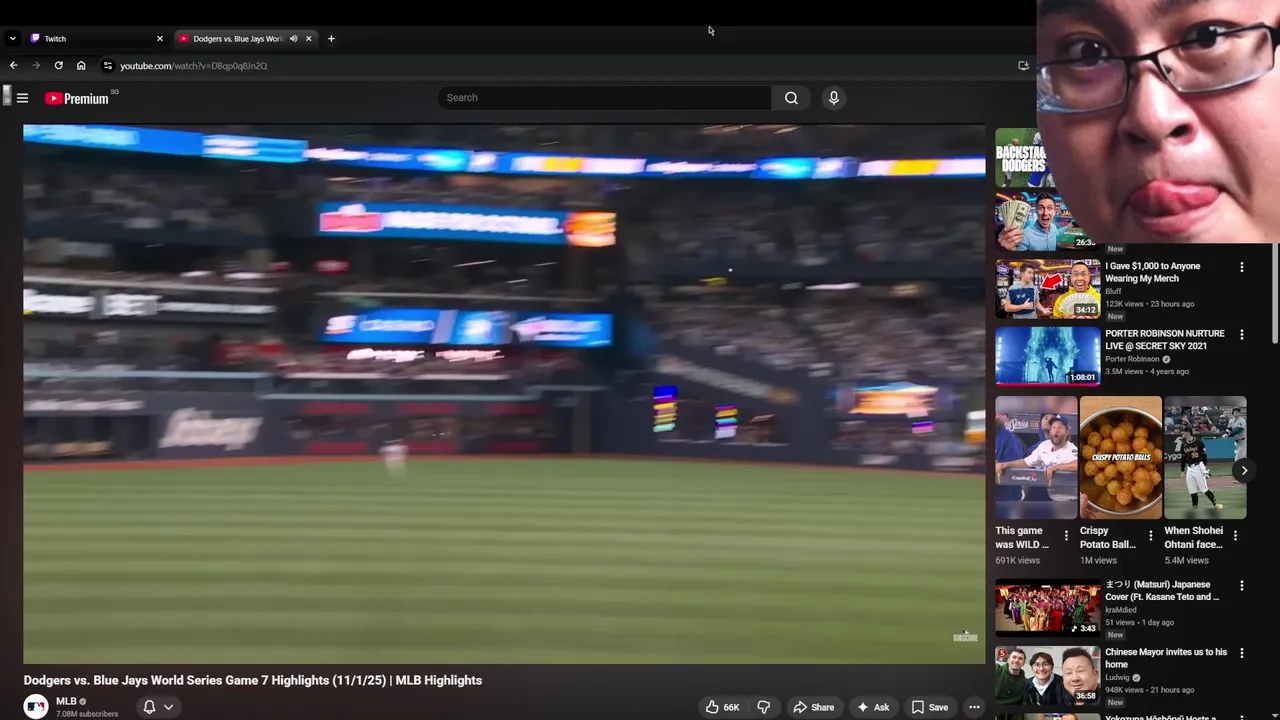The width and height of the screenshot is (1280, 720).
Task: Open more actions menu beside Save
Action: [974, 707]
